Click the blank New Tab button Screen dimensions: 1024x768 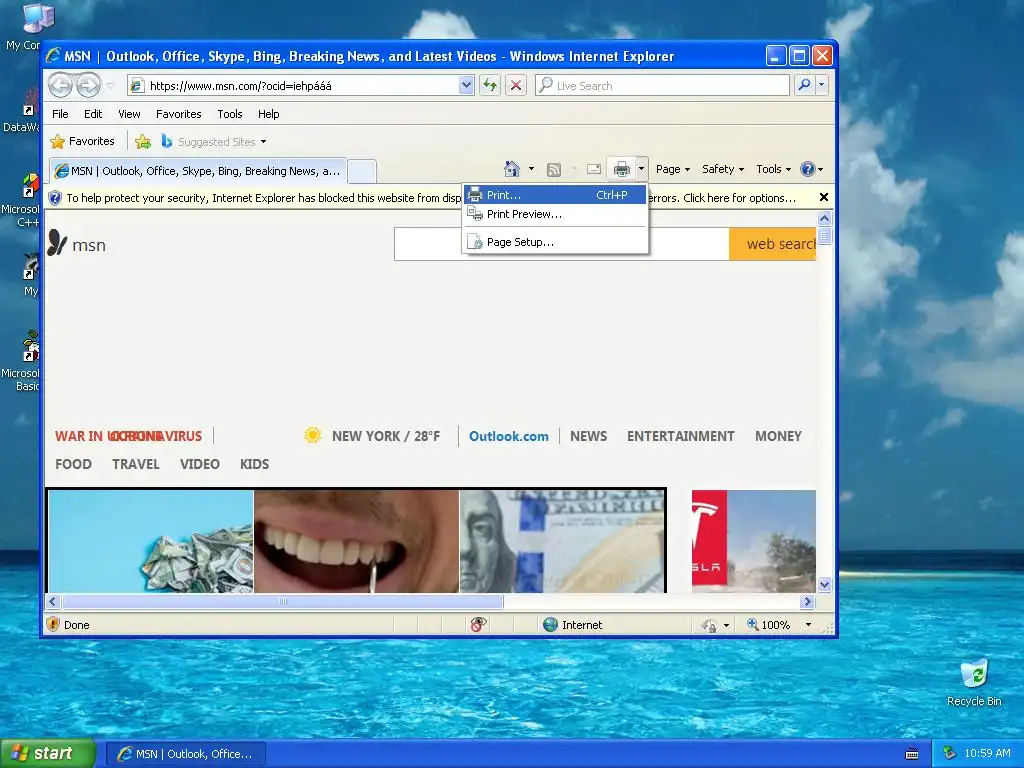pos(361,171)
